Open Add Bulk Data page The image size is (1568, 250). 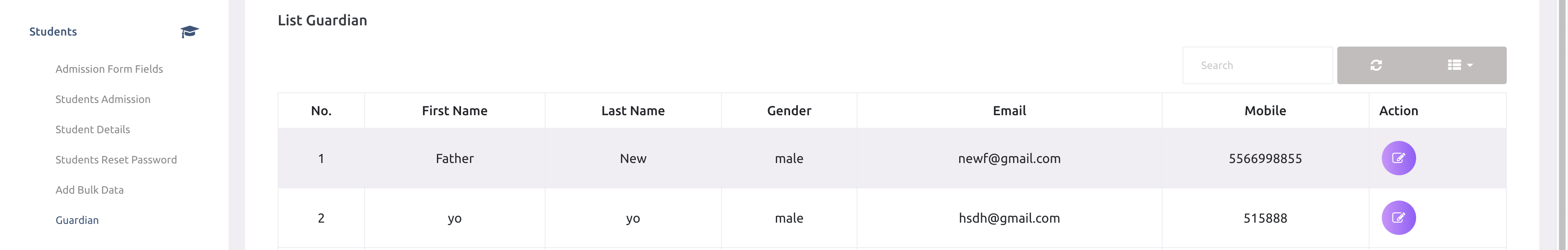pyautogui.click(x=89, y=190)
